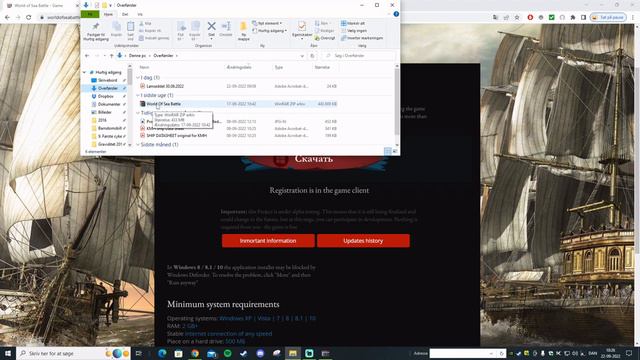This screenshot has width=640, height=360.
Task: Open the Oversigt history button
Action: [x=325, y=38]
